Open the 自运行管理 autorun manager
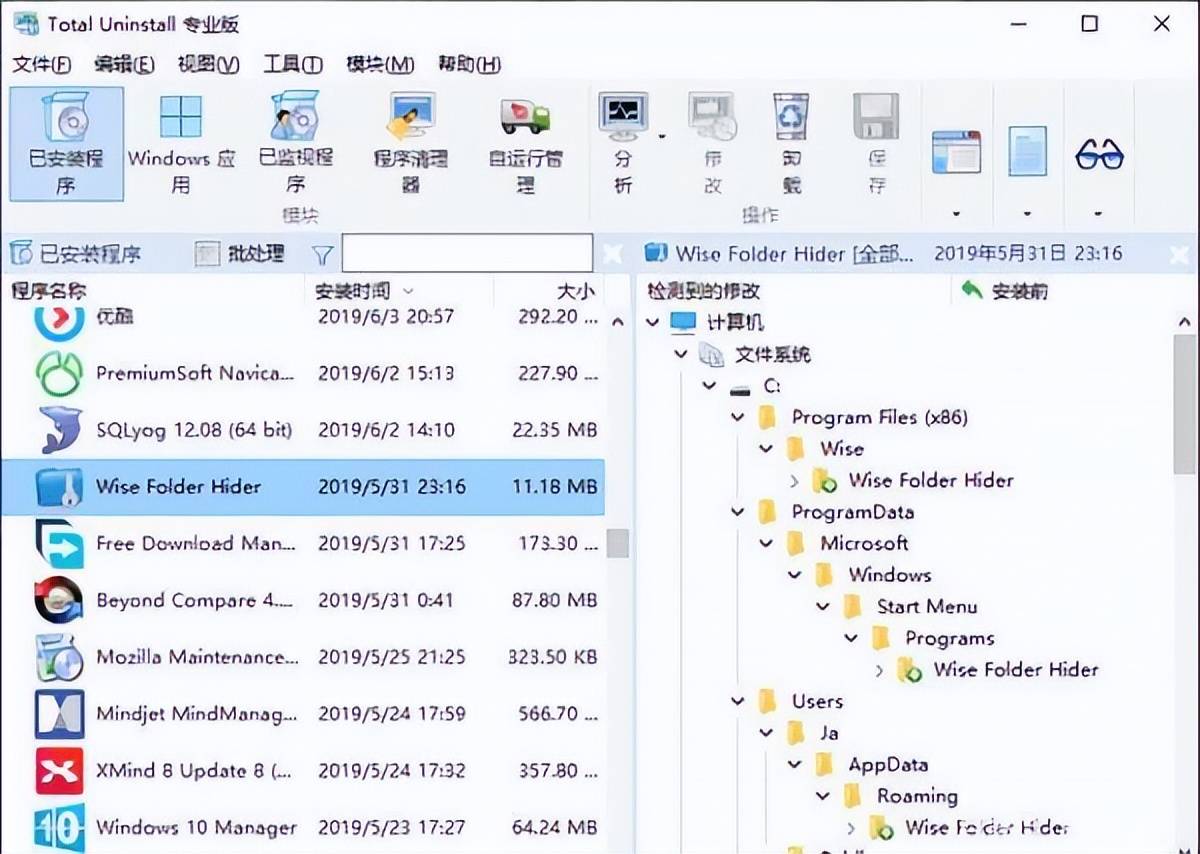Image resolution: width=1200 pixels, height=854 pixels. click(526, 143)
